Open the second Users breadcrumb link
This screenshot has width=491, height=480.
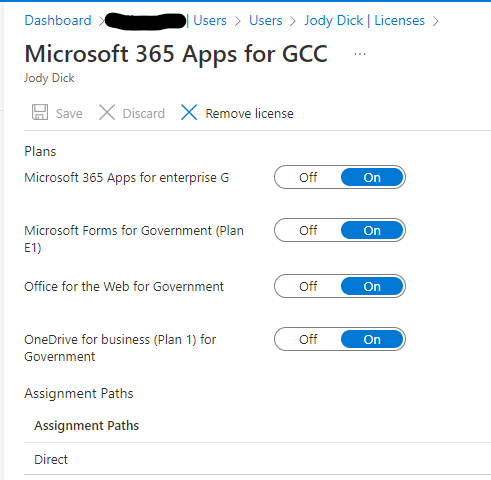click(x=266, y=20)
